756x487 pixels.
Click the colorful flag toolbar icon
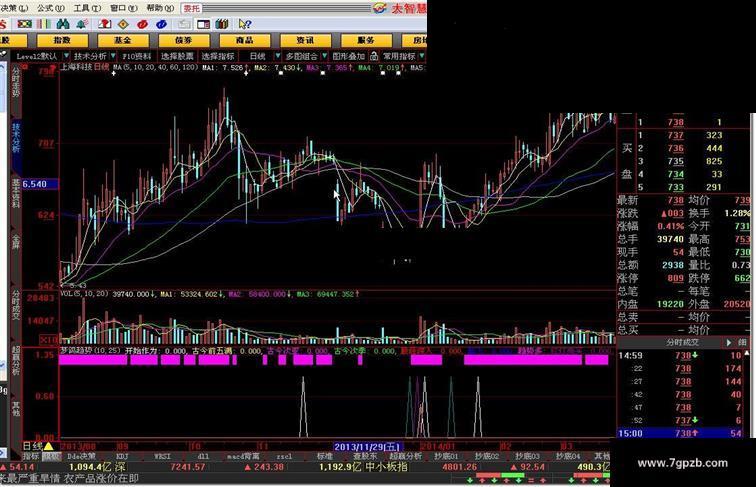coord(24,24)
